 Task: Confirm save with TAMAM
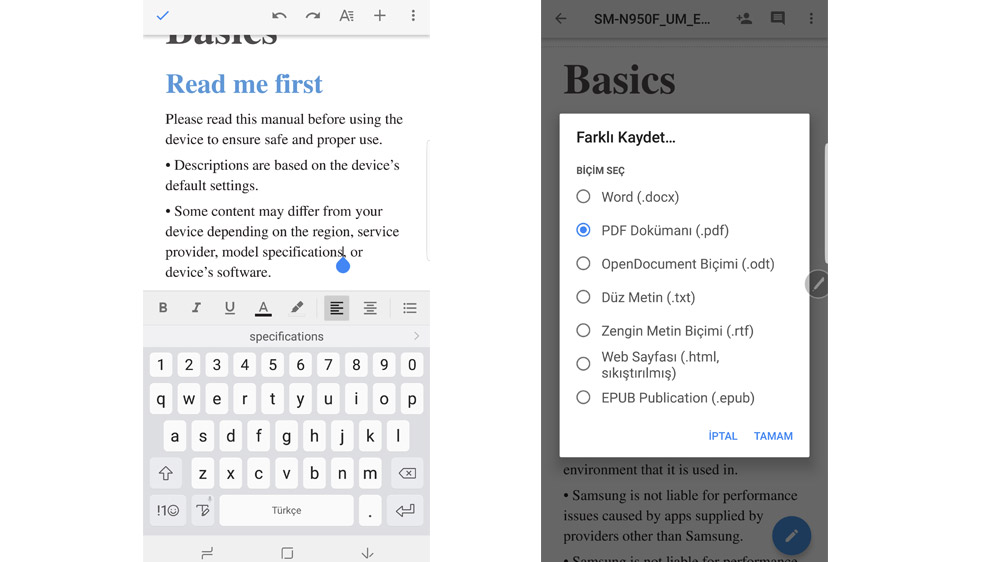click(773, 436)
